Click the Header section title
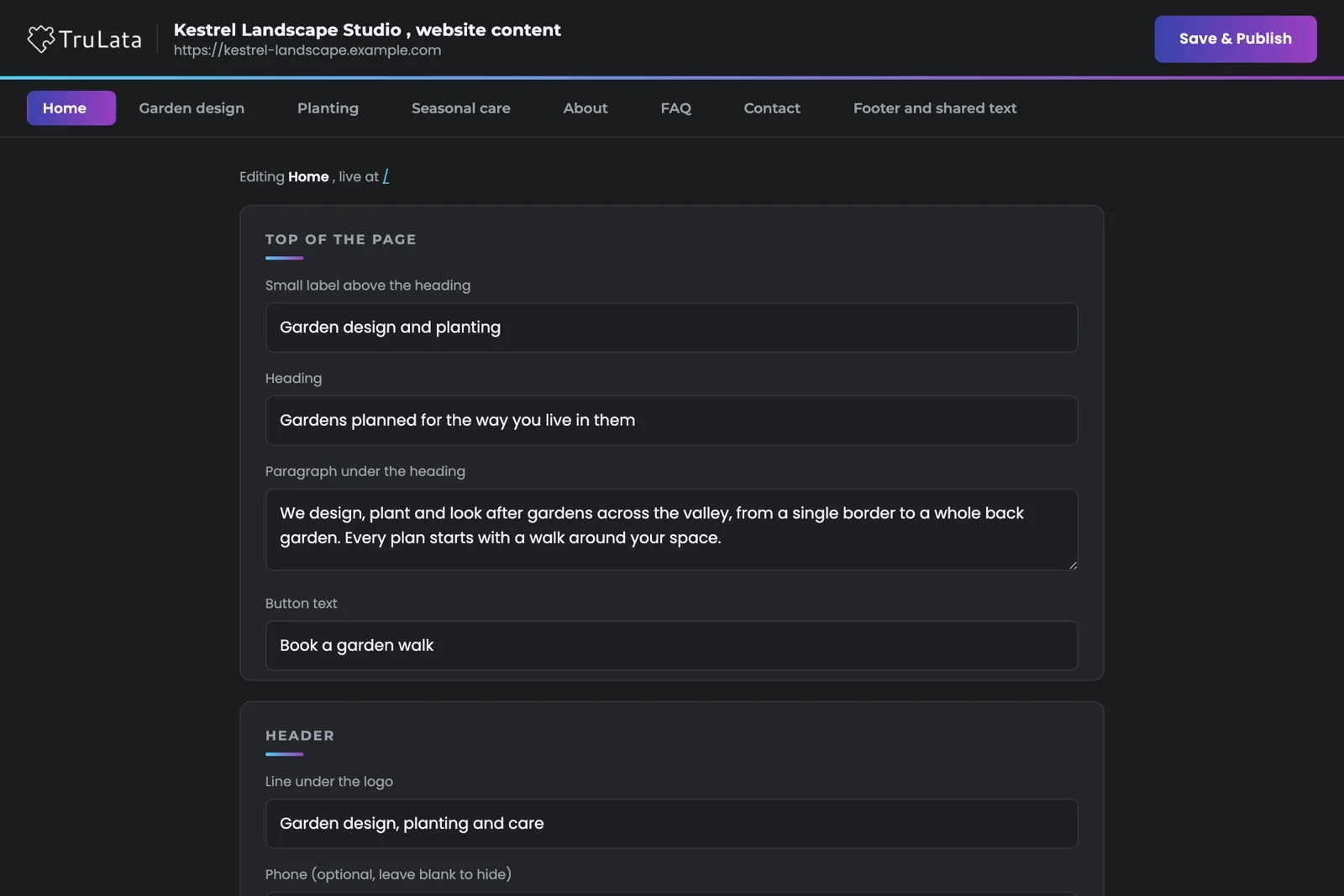Image resolution: width=1344 pixels, height=896 pixels. pyautogui.click(x=300, y=736)
